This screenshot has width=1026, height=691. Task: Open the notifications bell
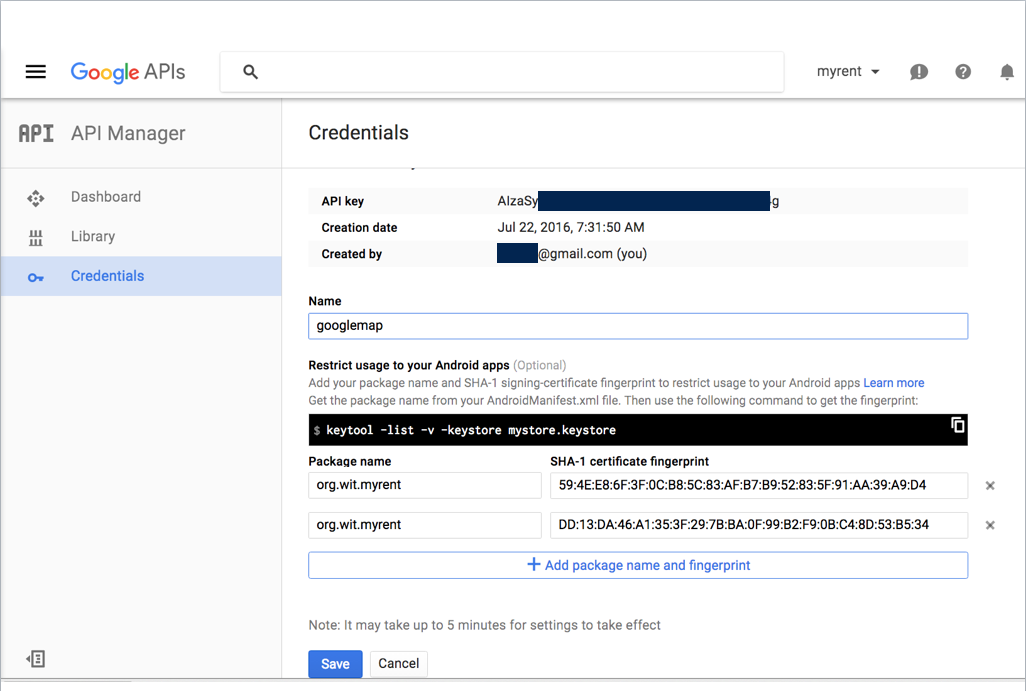[x=1006, y=71]
